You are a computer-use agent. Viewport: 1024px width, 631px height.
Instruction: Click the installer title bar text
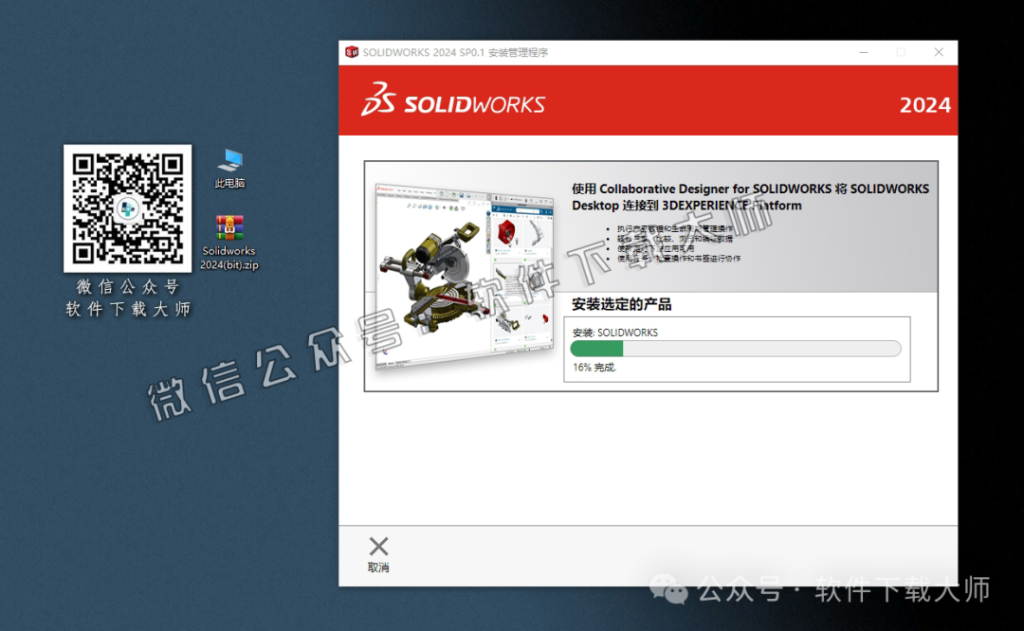(455, 51)
